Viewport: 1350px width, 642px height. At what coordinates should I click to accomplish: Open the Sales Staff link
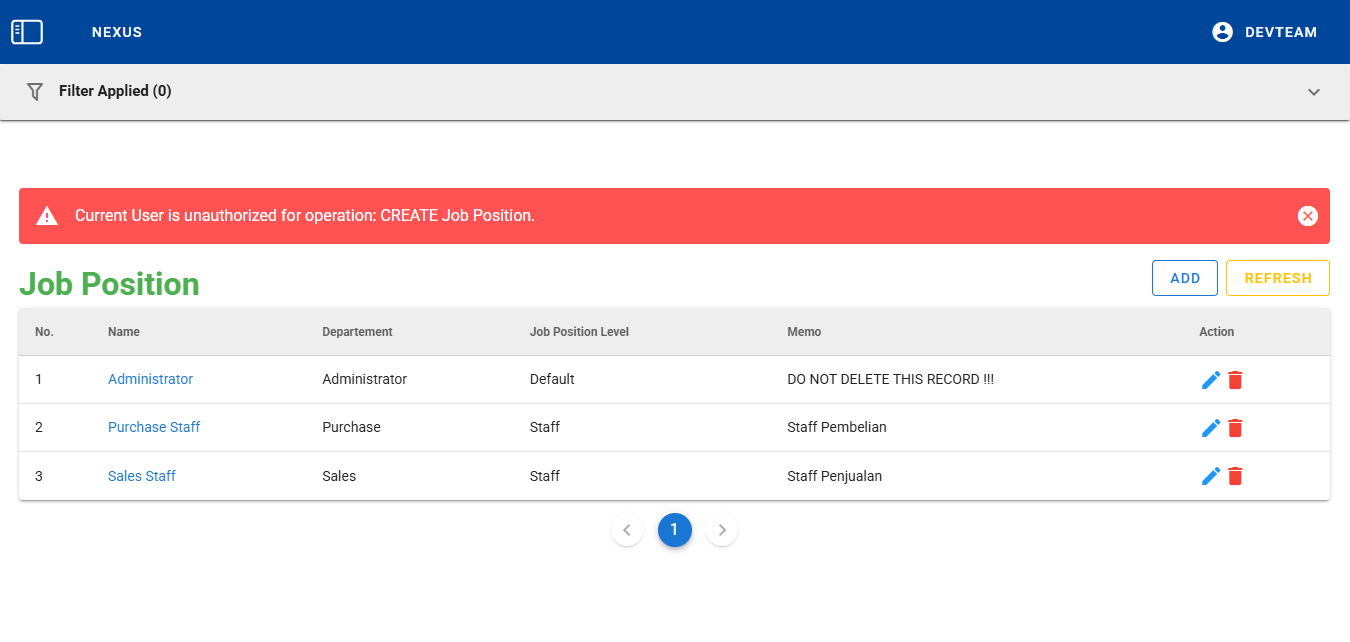pyautogui.click(x=142, y=476)
